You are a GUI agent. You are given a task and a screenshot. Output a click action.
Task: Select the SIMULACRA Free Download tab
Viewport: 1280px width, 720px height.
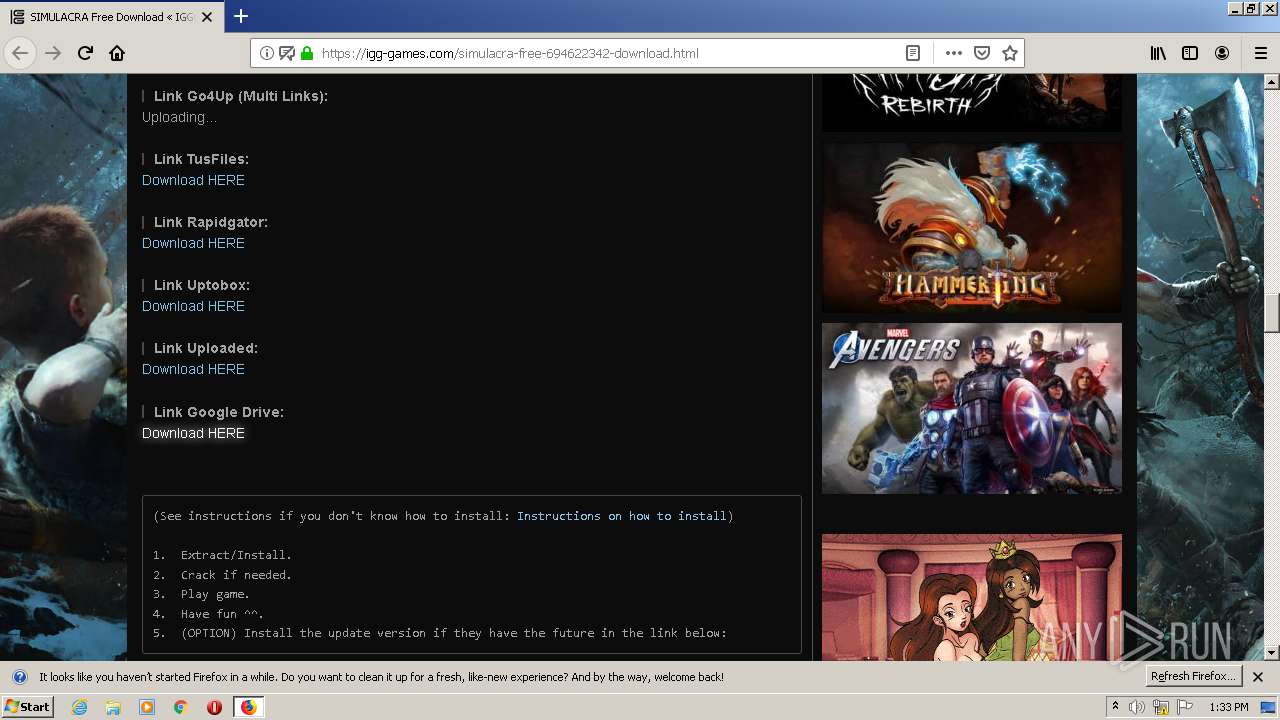(110, 17)
